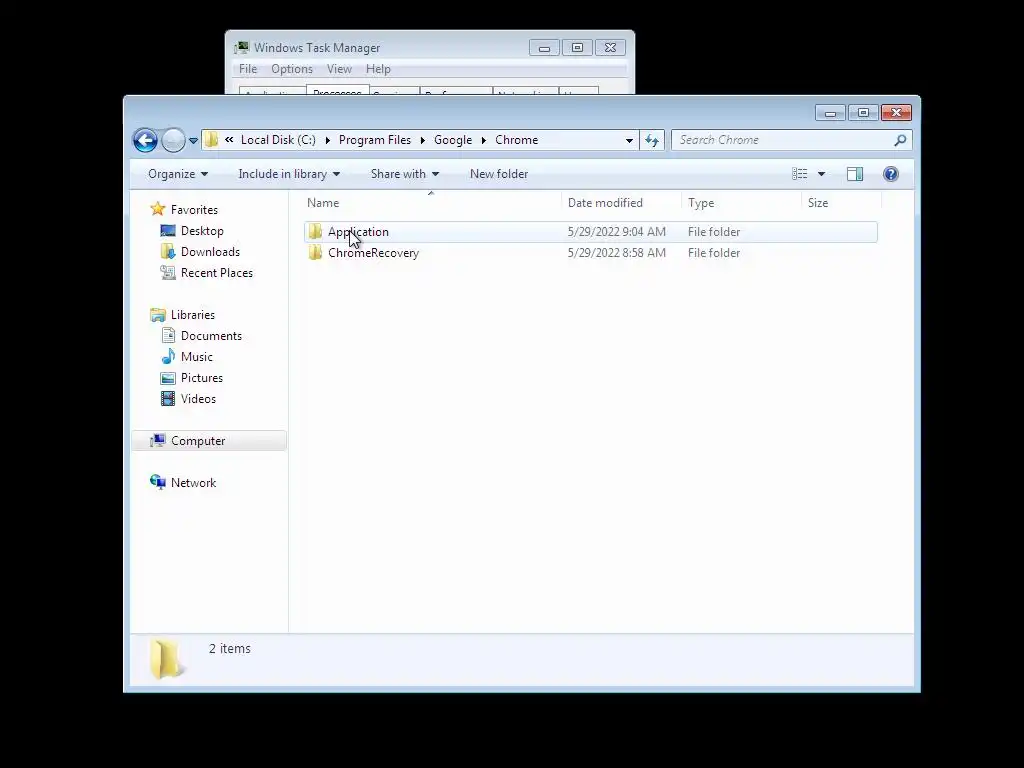Click the Documents library icon
This screenshot has width=1024, height=768.
tap(168, 336)
